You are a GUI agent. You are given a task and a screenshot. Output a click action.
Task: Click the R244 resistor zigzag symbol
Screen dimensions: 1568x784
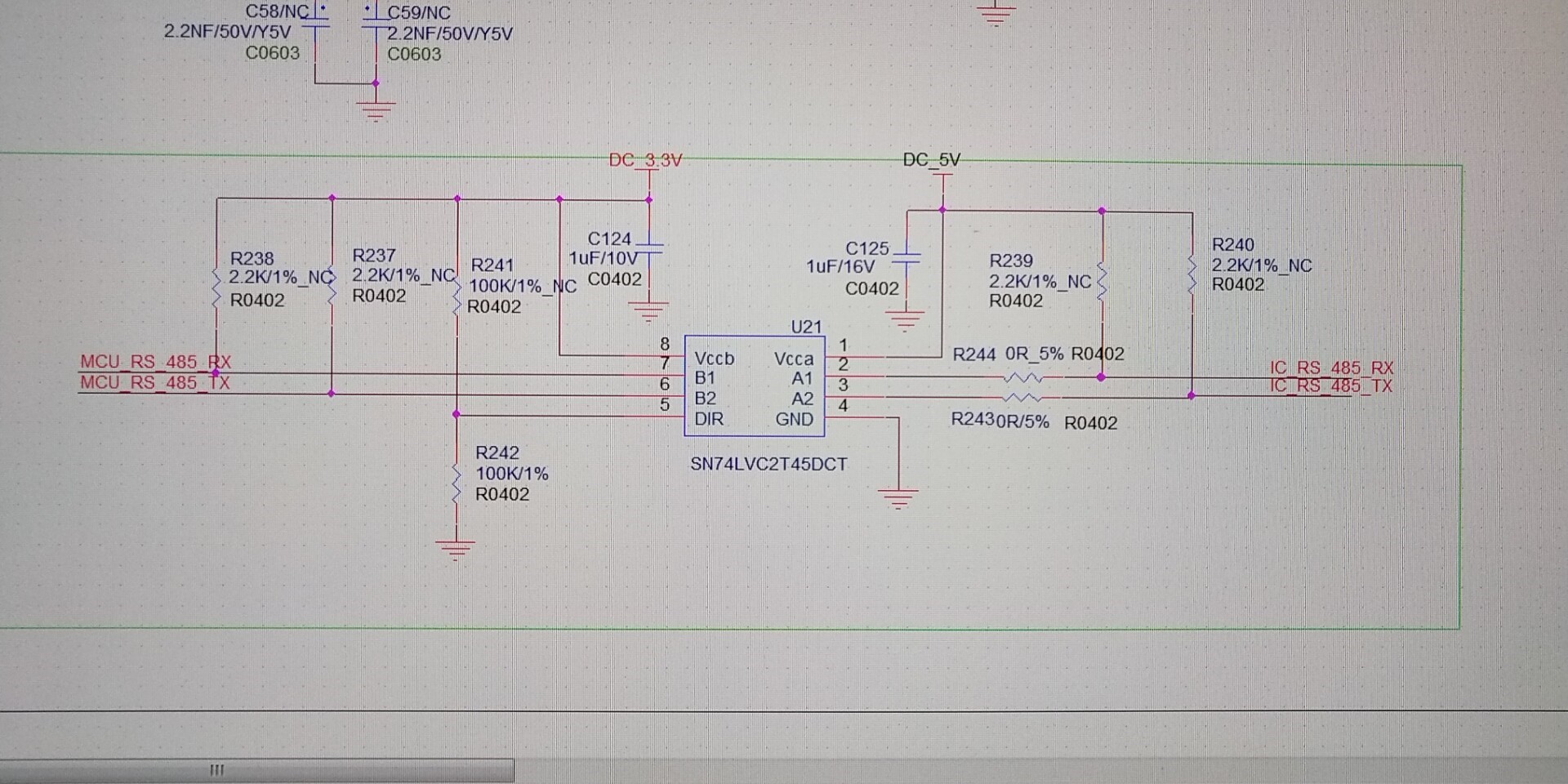tap(1023, 378)
